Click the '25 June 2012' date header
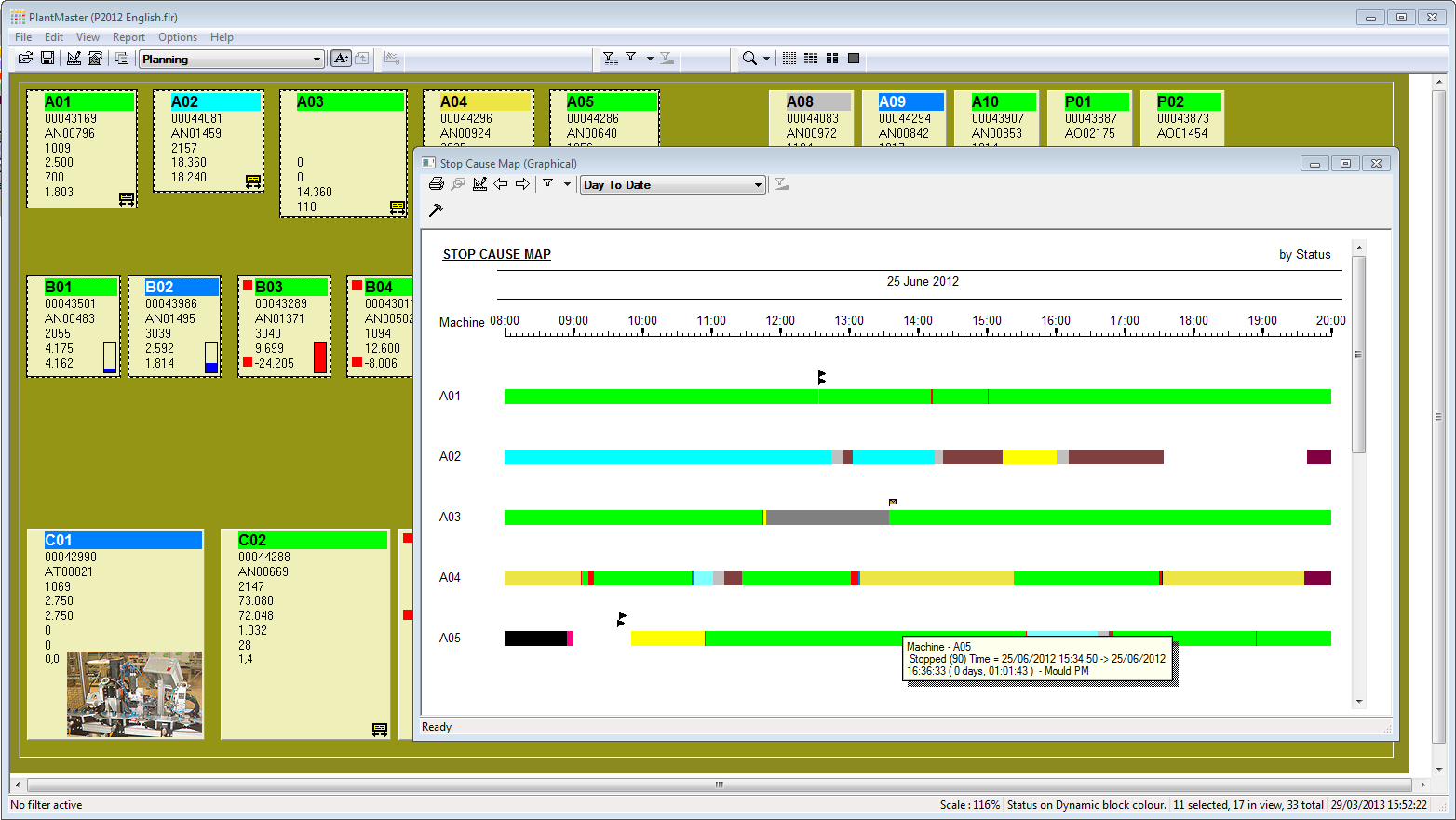The width and height of the screenshot is (1456, 820). pyautogui.click(x=923, y=281)
